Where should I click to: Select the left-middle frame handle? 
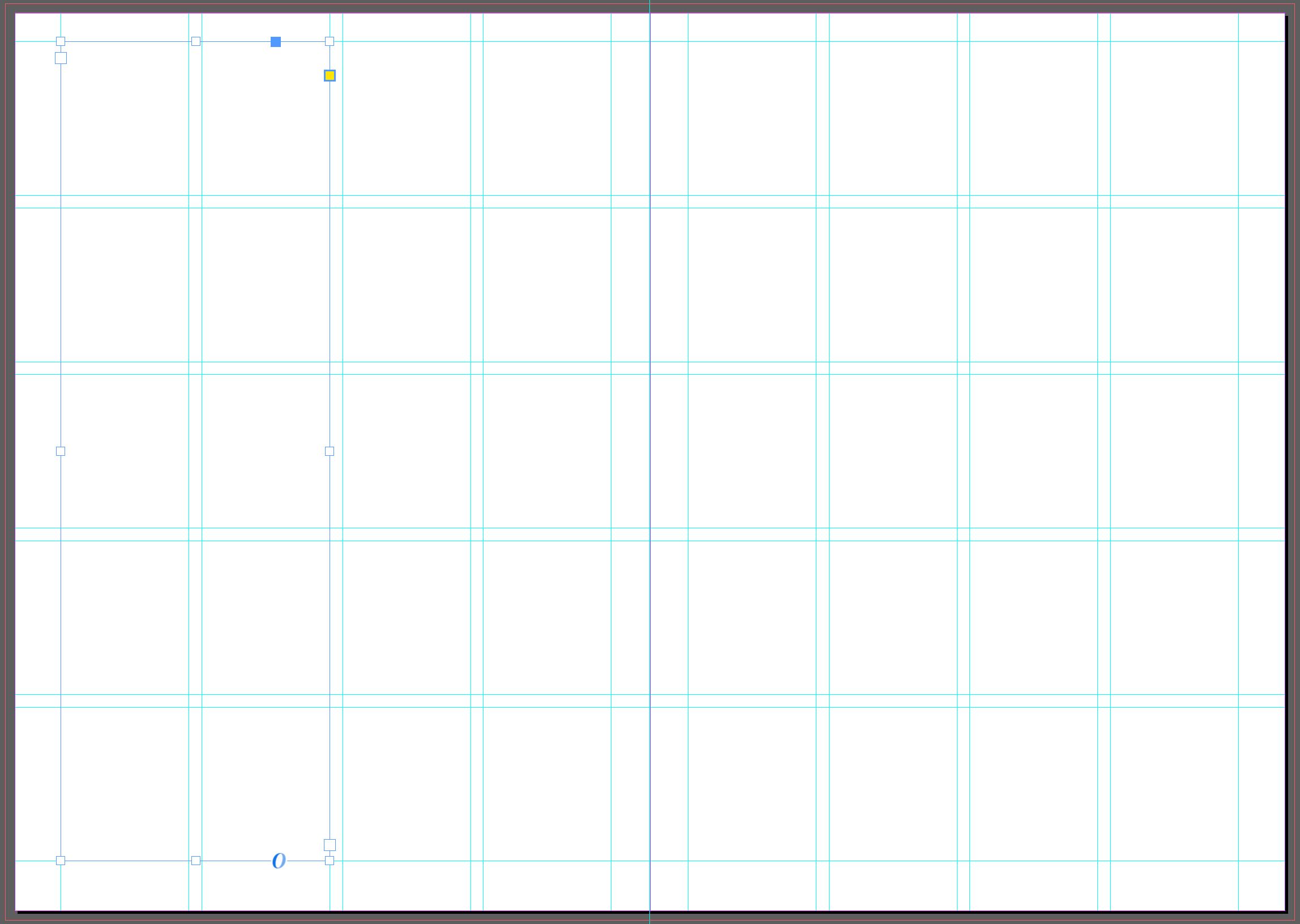pyautogui.click(x=61, y=451)
